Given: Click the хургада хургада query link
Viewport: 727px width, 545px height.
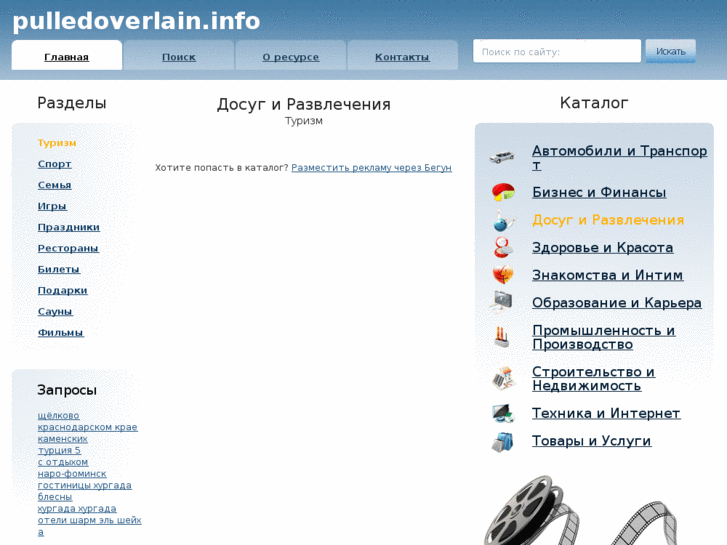Looking at the screenshot, I should click(x=77, y=508).
